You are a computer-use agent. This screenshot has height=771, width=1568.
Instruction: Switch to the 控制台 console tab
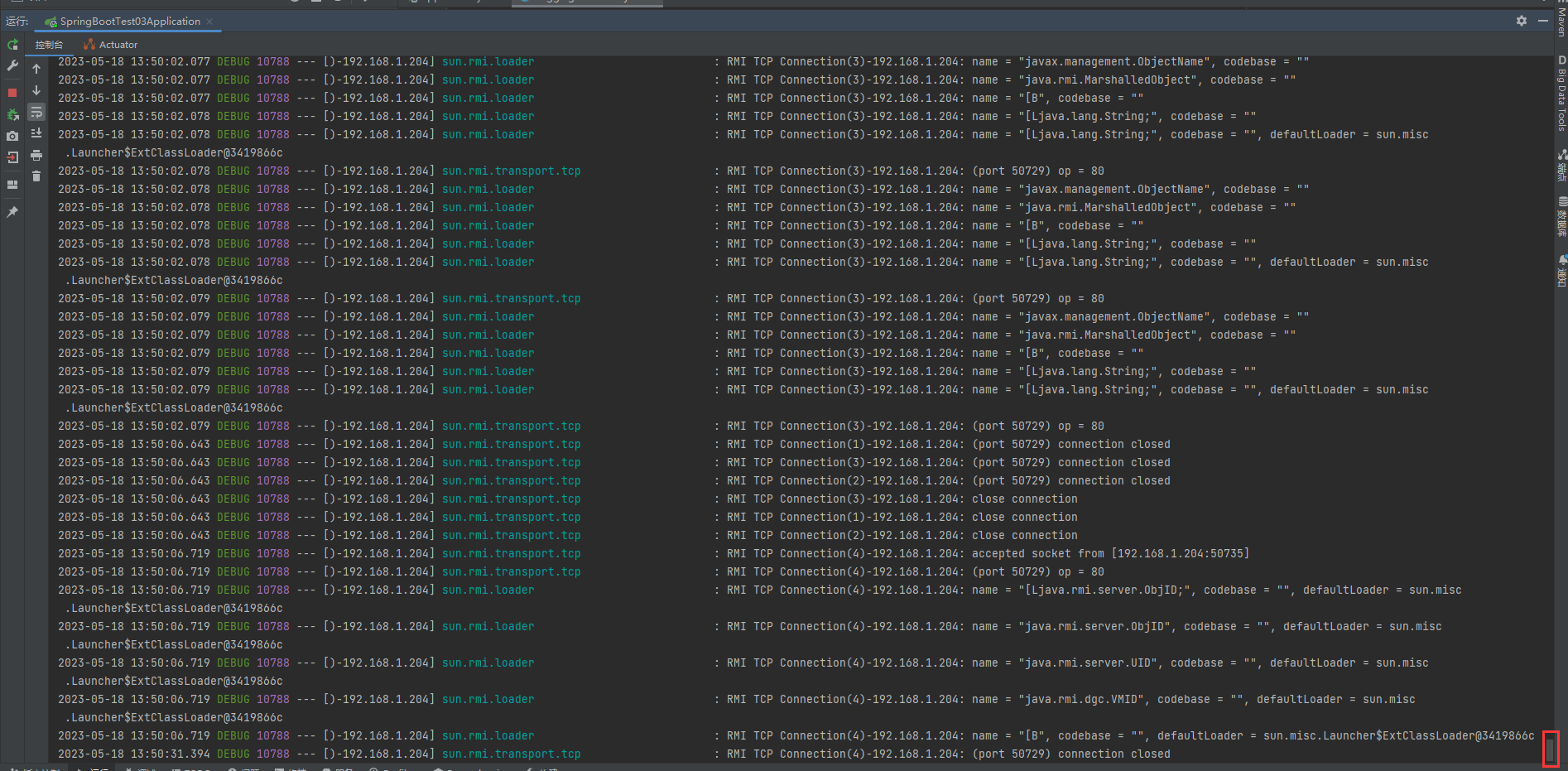(x=49, y=45)
